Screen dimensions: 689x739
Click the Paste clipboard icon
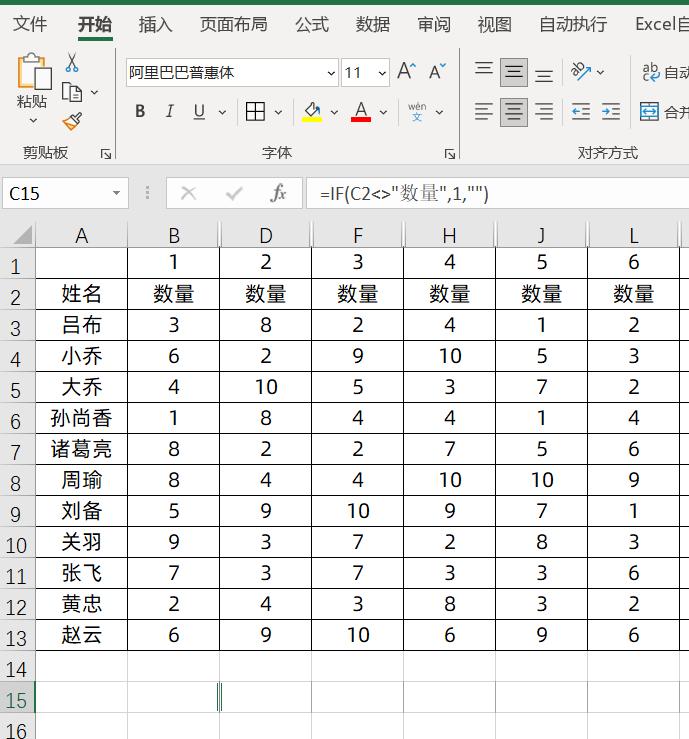tap(34, 72)
